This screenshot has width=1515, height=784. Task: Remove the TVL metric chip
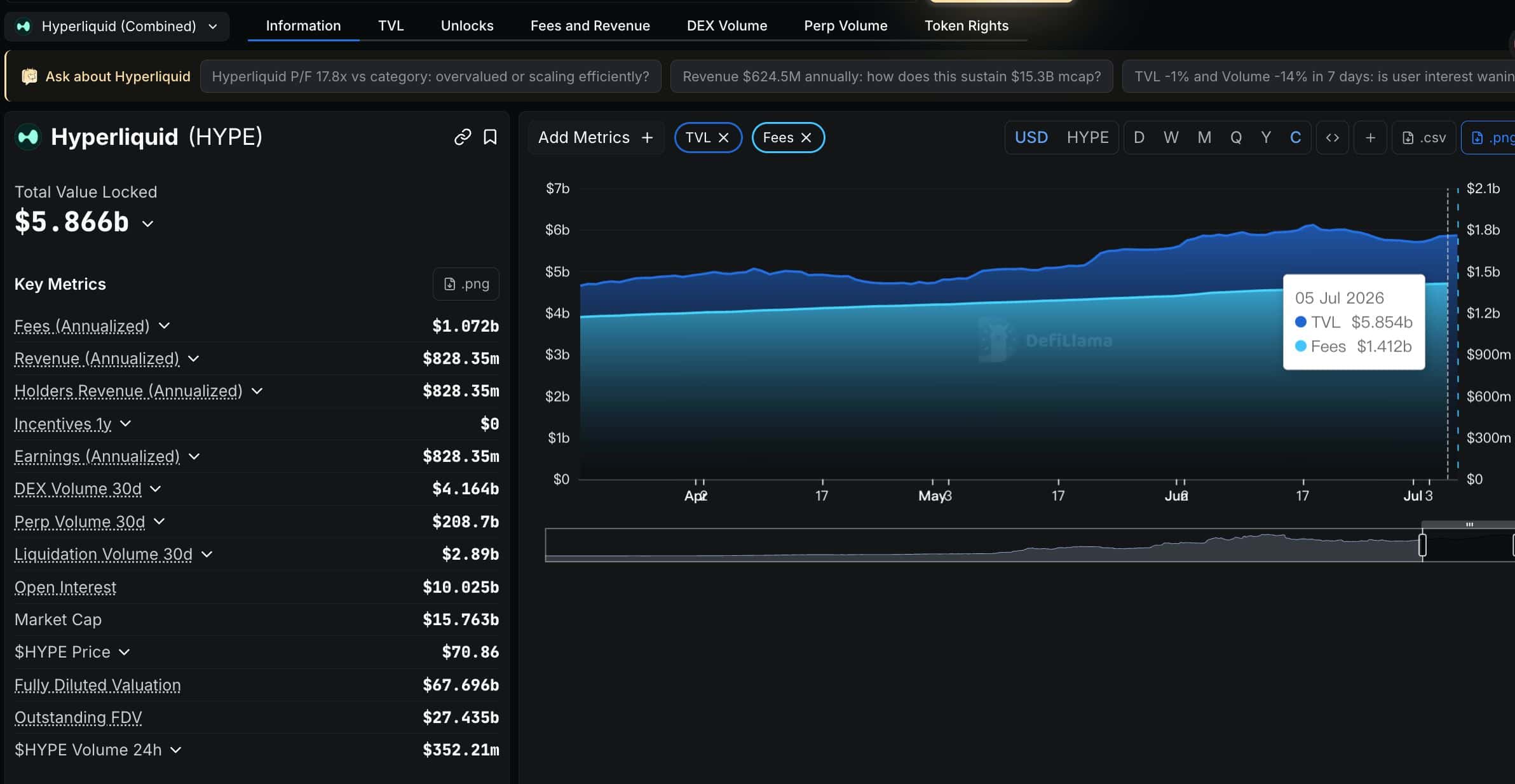723,138
